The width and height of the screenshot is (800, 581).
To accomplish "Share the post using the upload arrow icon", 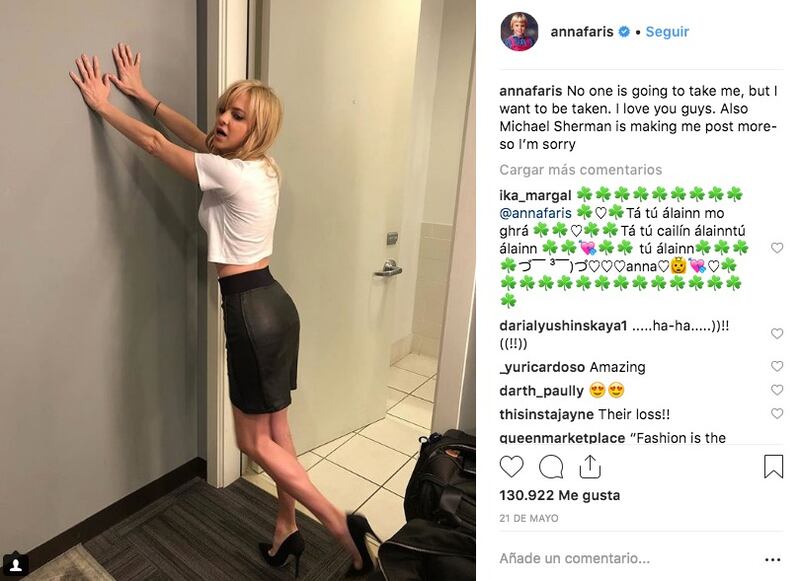I will tap(590, 466).
